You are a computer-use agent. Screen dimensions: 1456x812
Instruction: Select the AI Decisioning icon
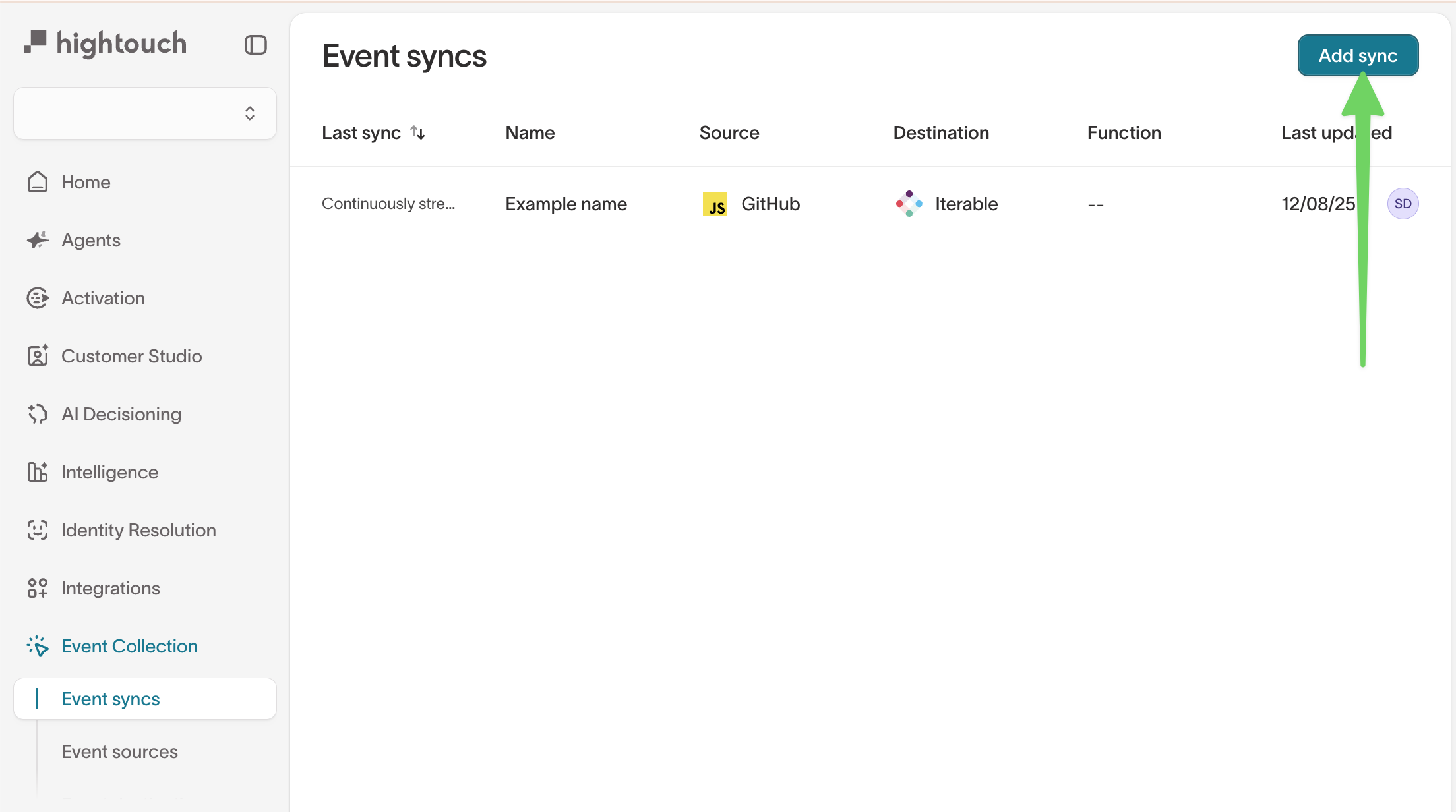[38, 414]
